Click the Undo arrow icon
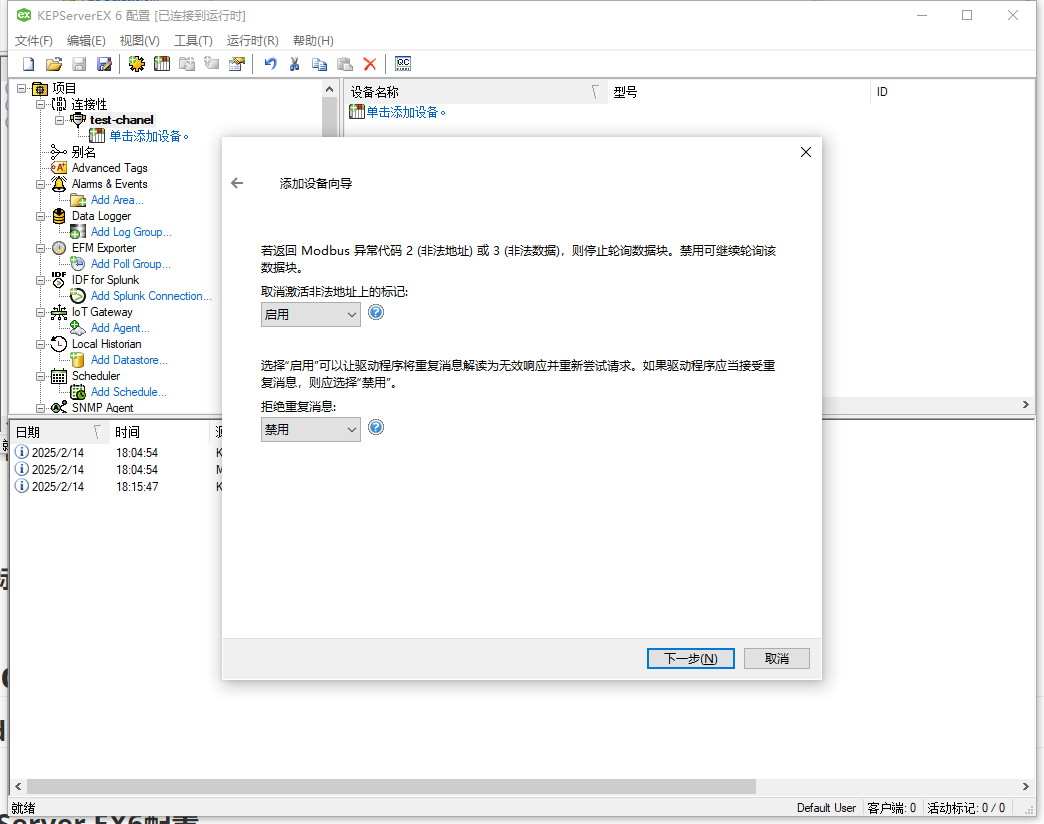The image size is (1044, 824). pos(270,64)
